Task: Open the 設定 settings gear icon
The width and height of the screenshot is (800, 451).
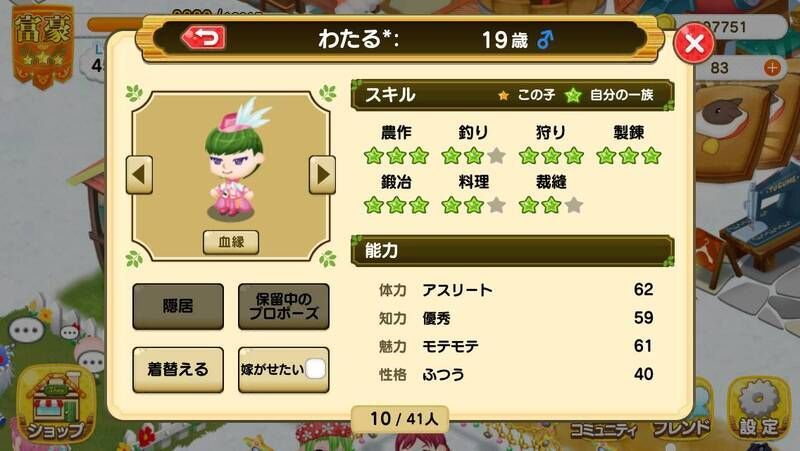Action: pyautogui.click(x=759, y=410)
